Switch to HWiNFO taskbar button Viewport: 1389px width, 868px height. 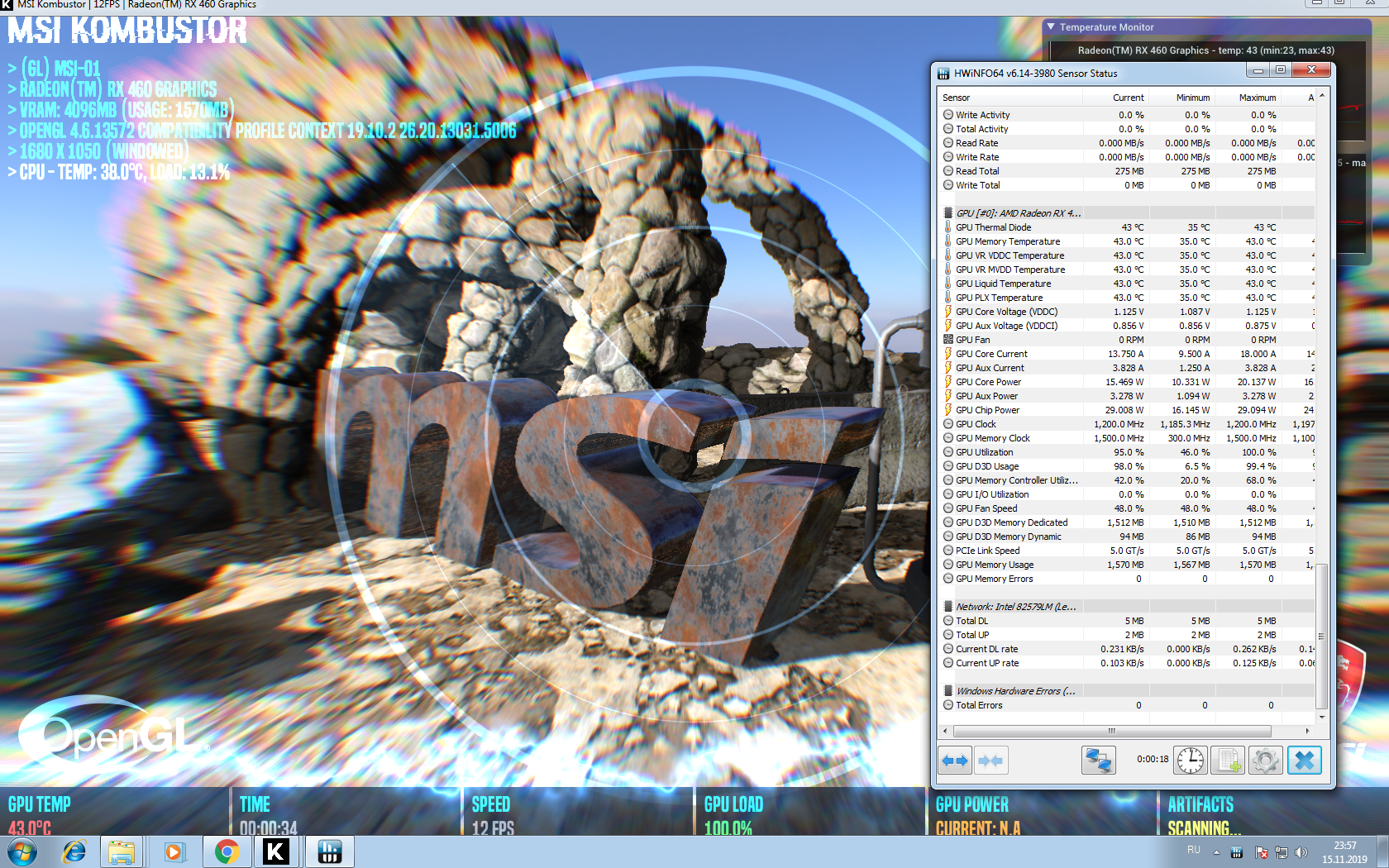coord(329,851)
